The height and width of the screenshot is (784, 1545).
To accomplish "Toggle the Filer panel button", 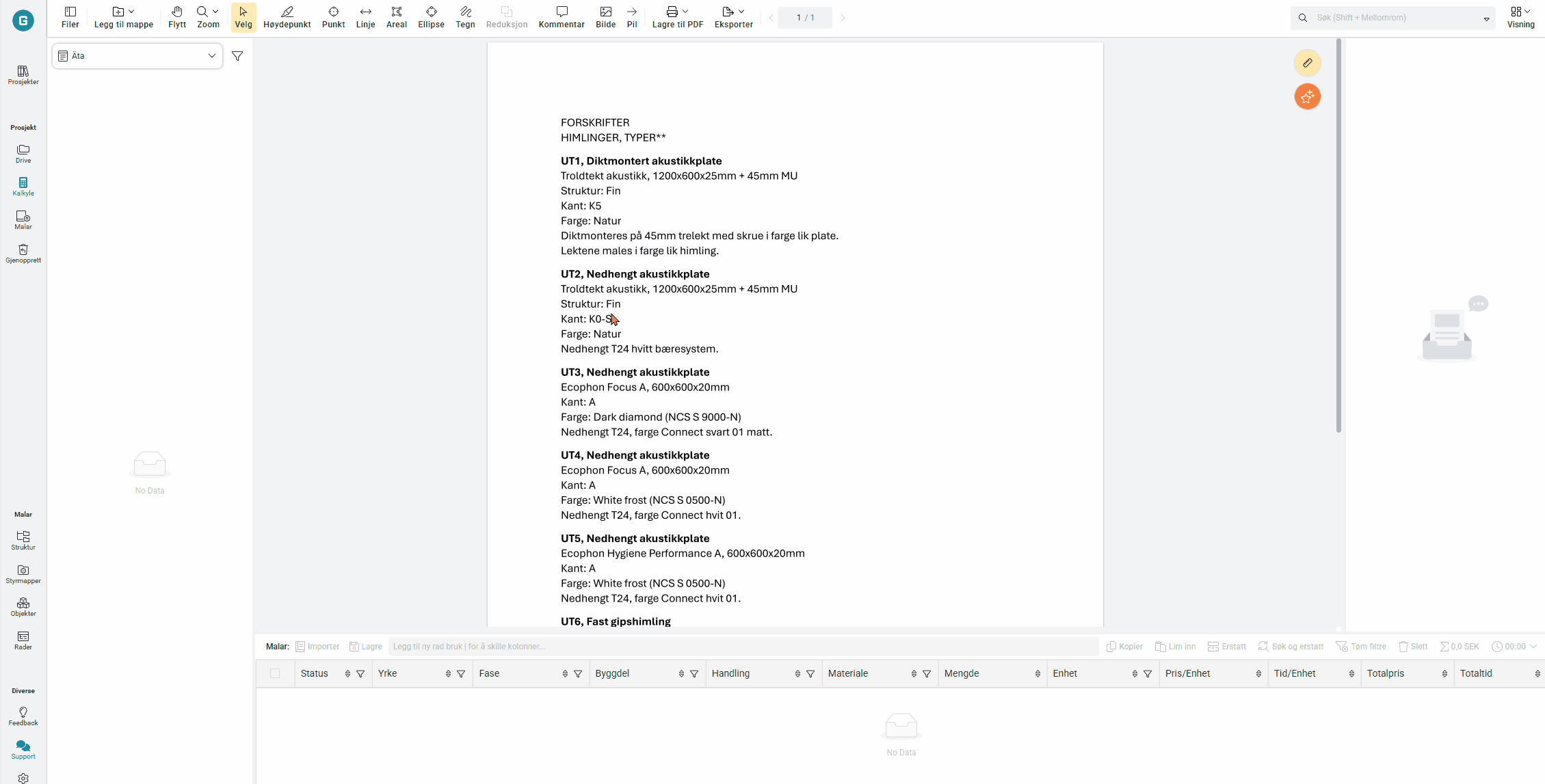I will [70, 16].
